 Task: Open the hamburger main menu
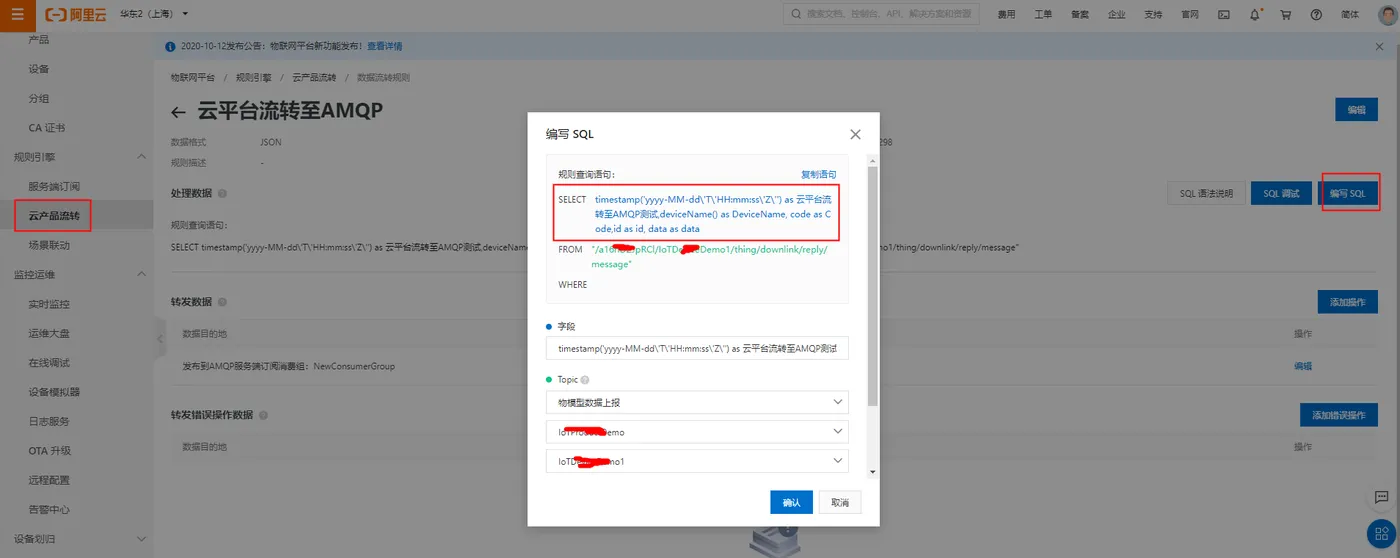(x=17, y=14)
